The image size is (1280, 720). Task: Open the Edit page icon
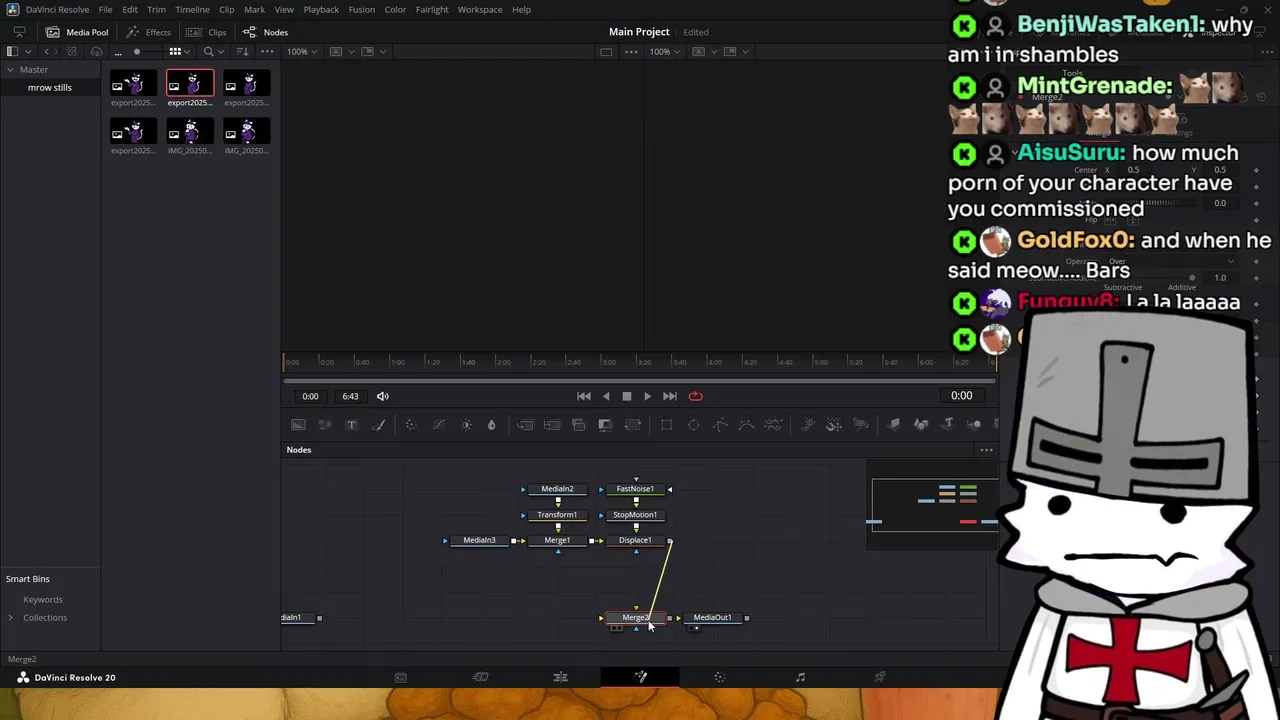pyautogui.click(x=560, y=678)
